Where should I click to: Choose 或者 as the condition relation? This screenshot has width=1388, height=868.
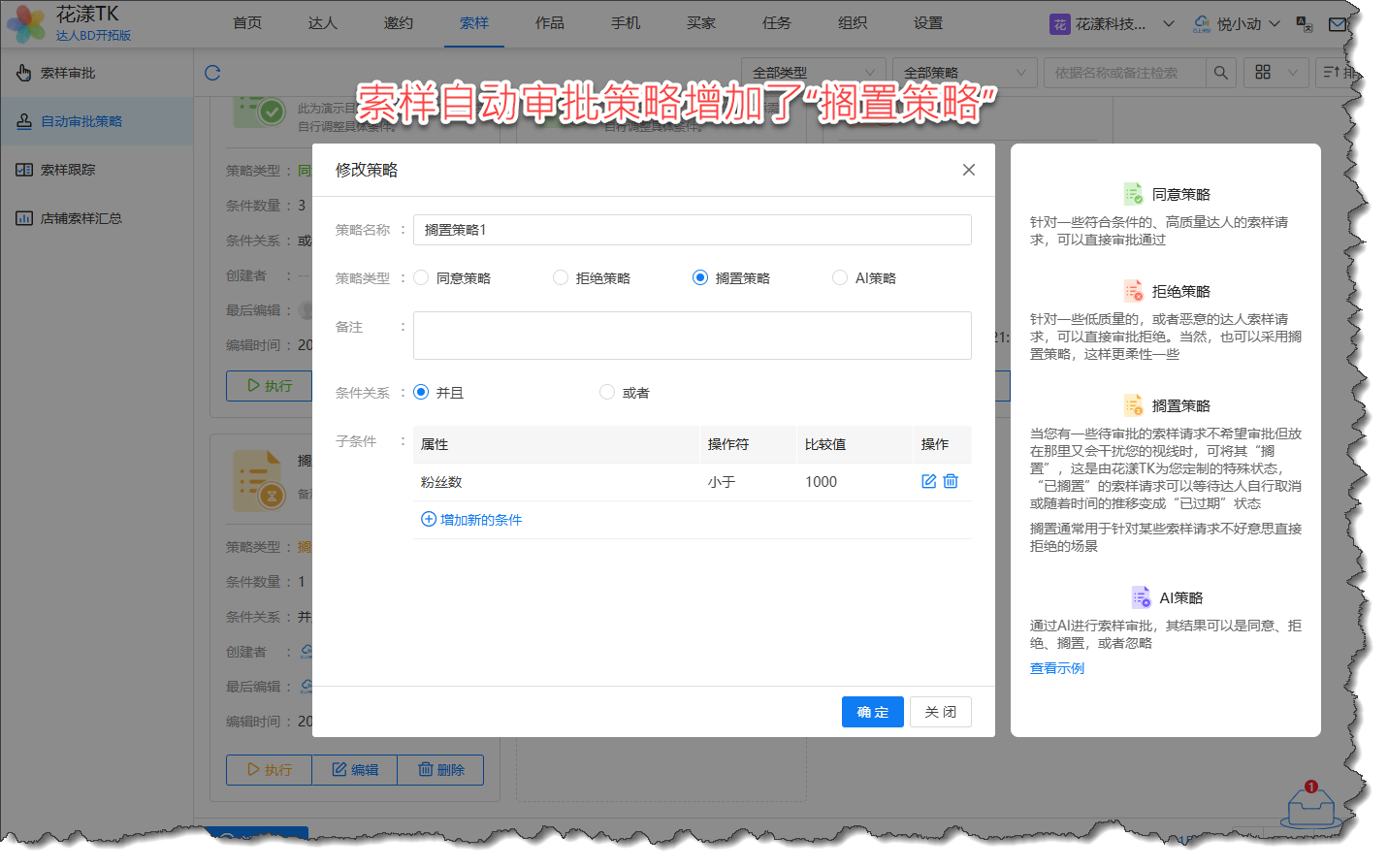(607, 393)
